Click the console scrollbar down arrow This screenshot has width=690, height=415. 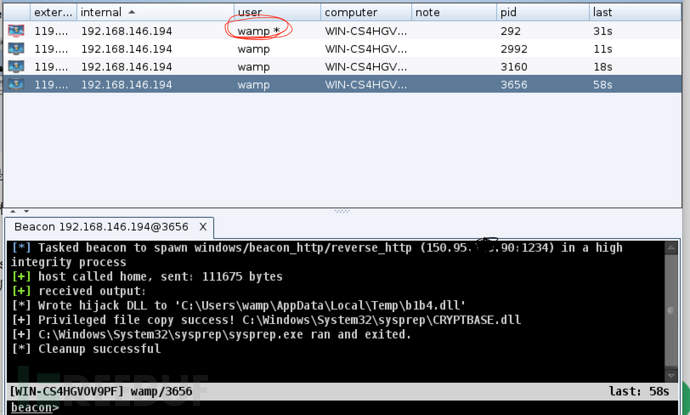point(671,376)
